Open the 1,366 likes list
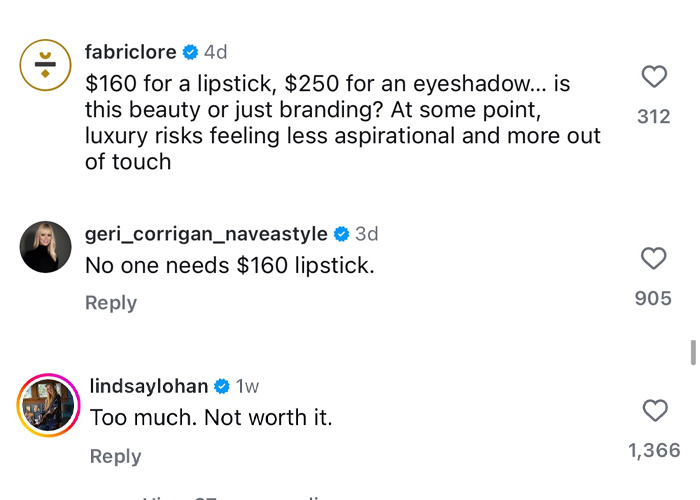Image resolution: width=700 pixels, height=500 pixels. click(x=655, y=451)
